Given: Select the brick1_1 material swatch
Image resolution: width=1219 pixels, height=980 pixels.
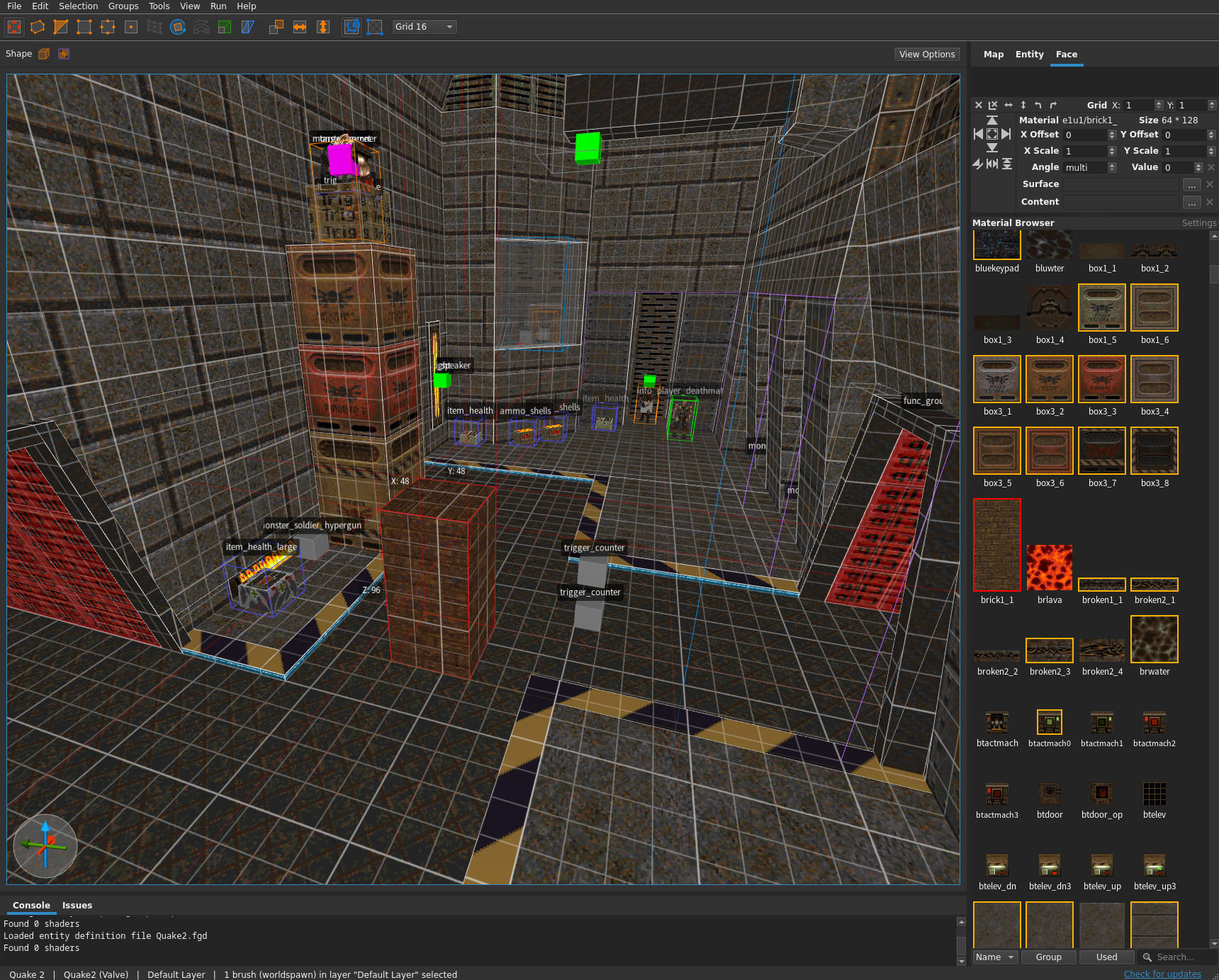Looking at the screenshot, I should coord(997,545).
